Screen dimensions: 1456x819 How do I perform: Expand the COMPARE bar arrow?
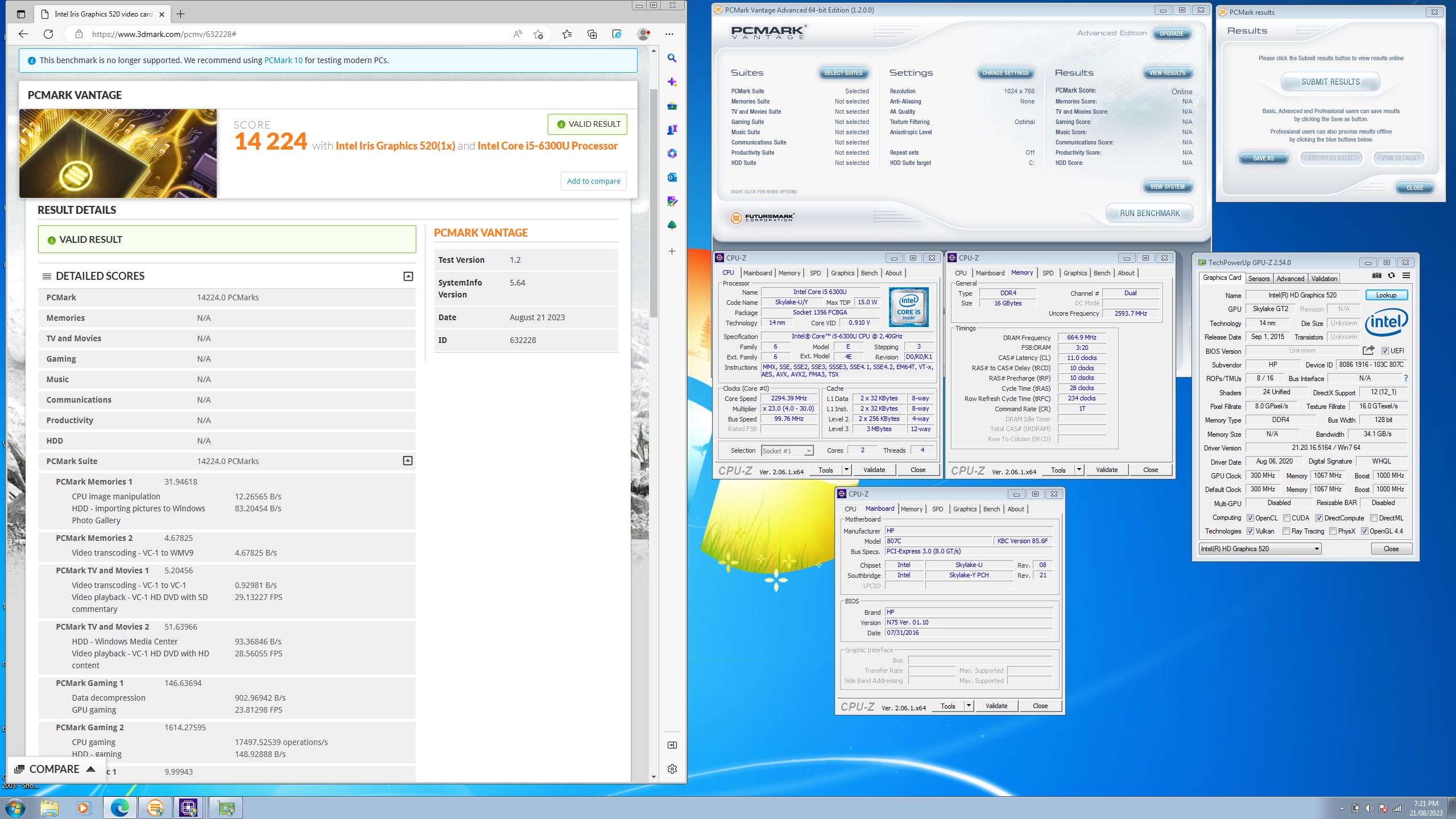point(90,769)
